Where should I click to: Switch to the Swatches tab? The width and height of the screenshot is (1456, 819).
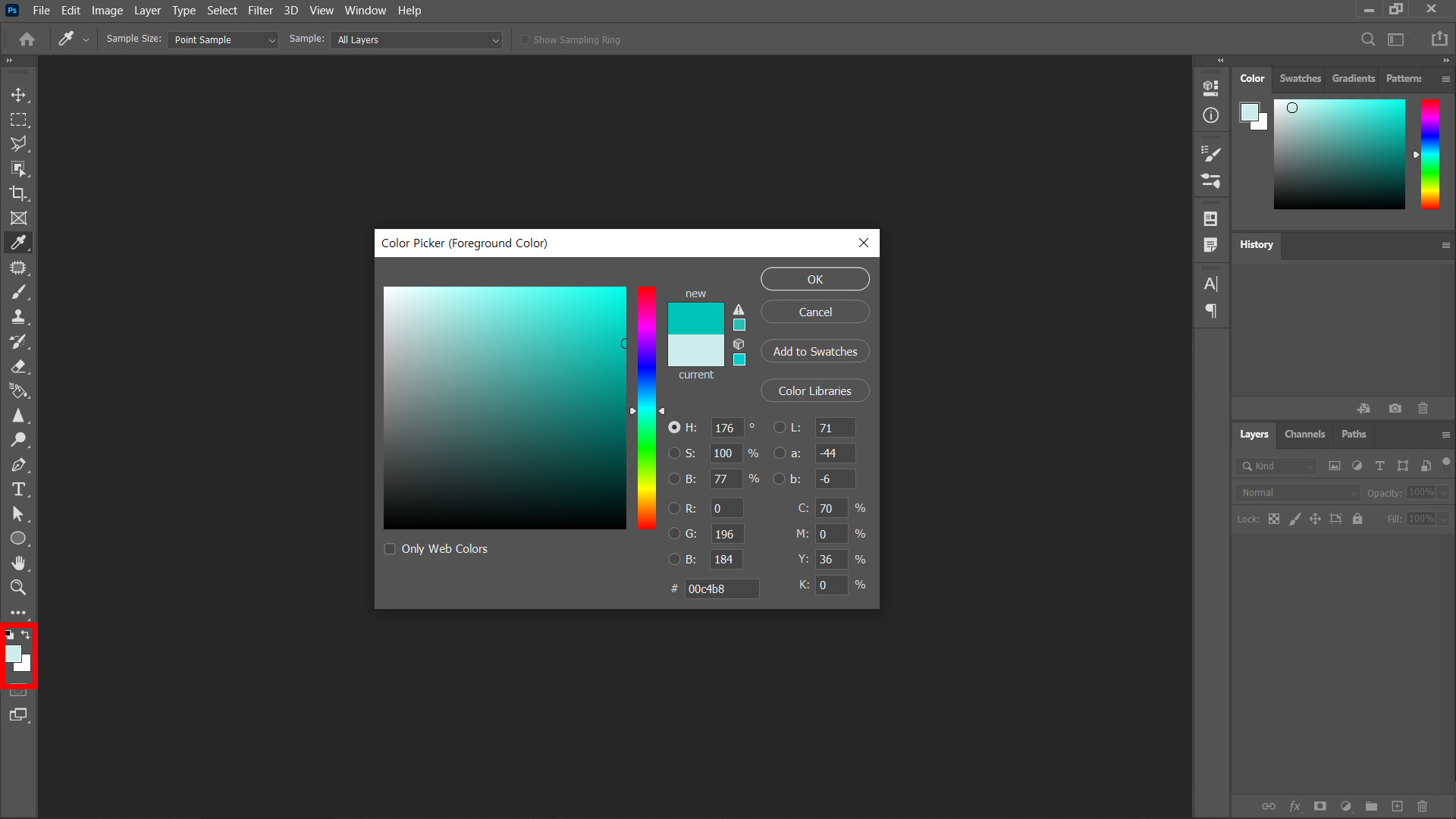1300,79
